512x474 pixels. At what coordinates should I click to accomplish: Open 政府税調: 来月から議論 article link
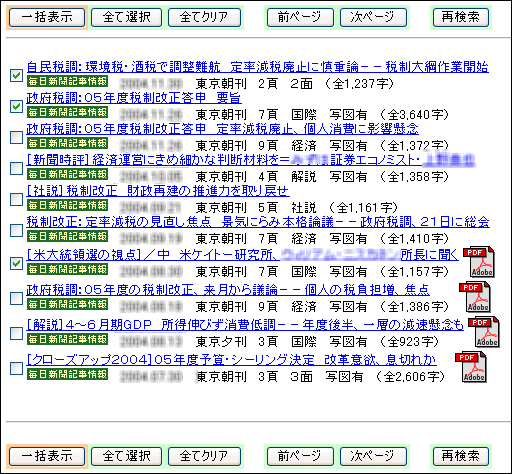[x=228, y=290]
